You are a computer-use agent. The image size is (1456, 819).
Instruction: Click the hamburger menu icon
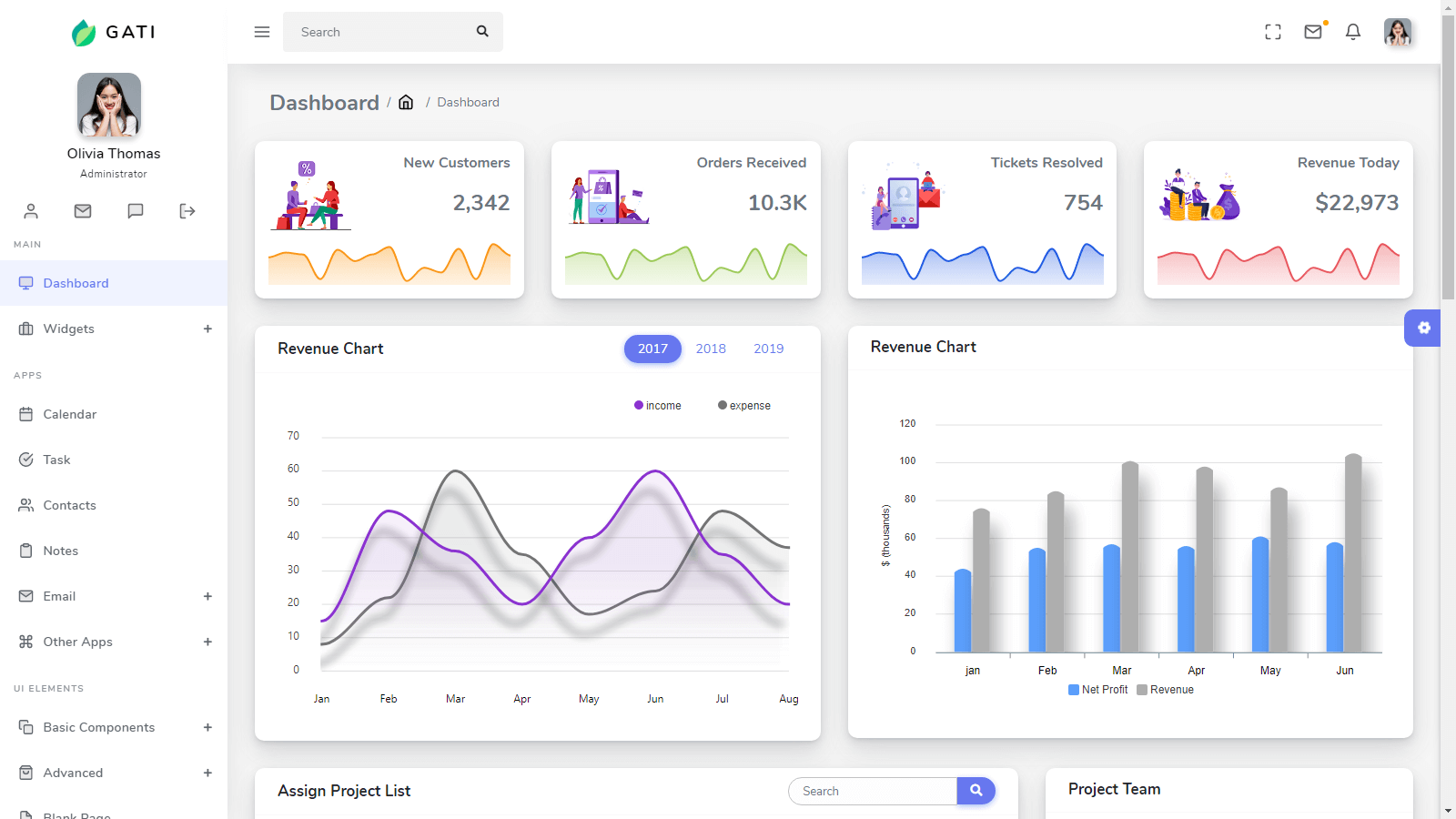pyautogui.click(x=262, y=32)
